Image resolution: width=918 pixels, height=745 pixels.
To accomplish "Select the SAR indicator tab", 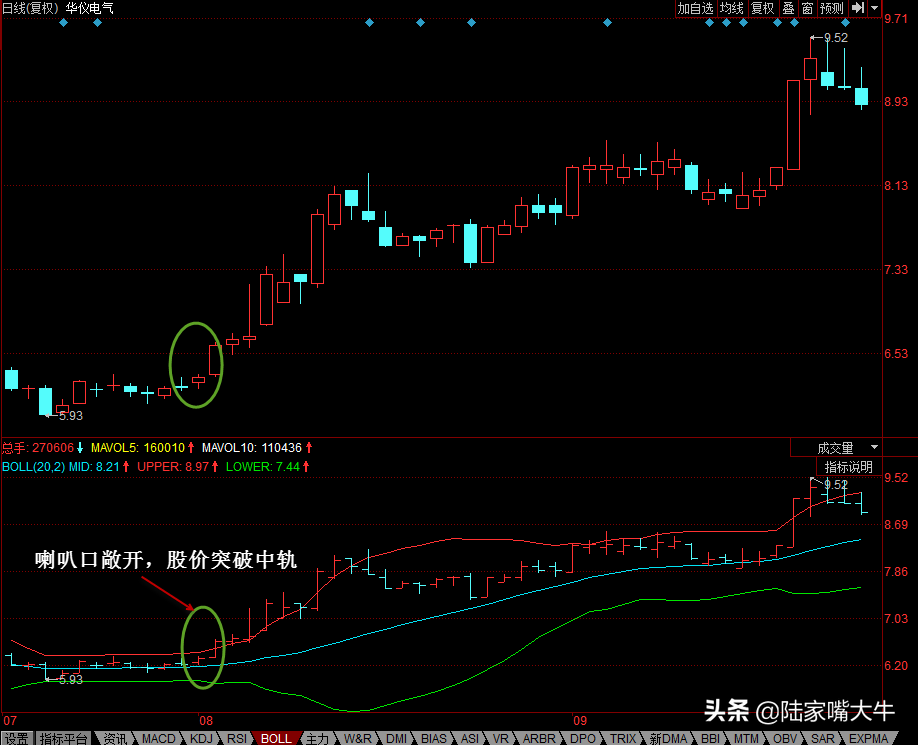I will [823, 738].
